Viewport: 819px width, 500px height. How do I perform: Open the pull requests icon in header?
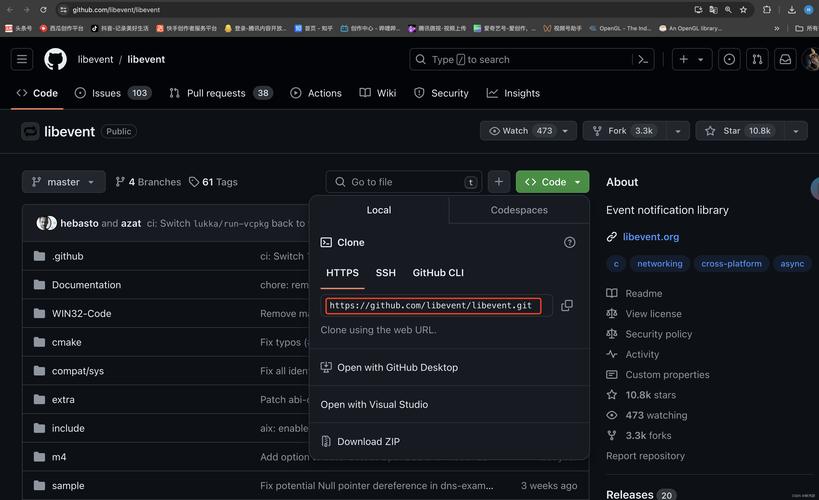click(x=757, y=59)
